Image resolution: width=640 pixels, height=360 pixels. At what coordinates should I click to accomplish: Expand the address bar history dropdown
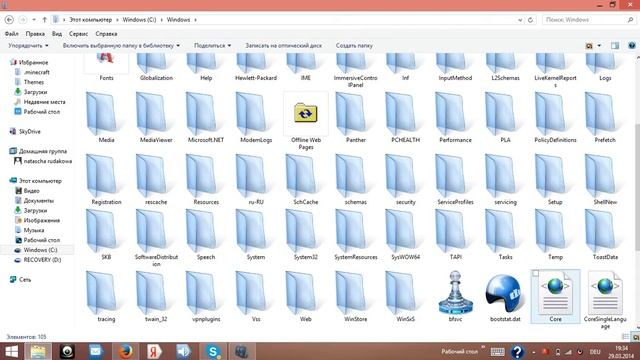click(520, 20)
